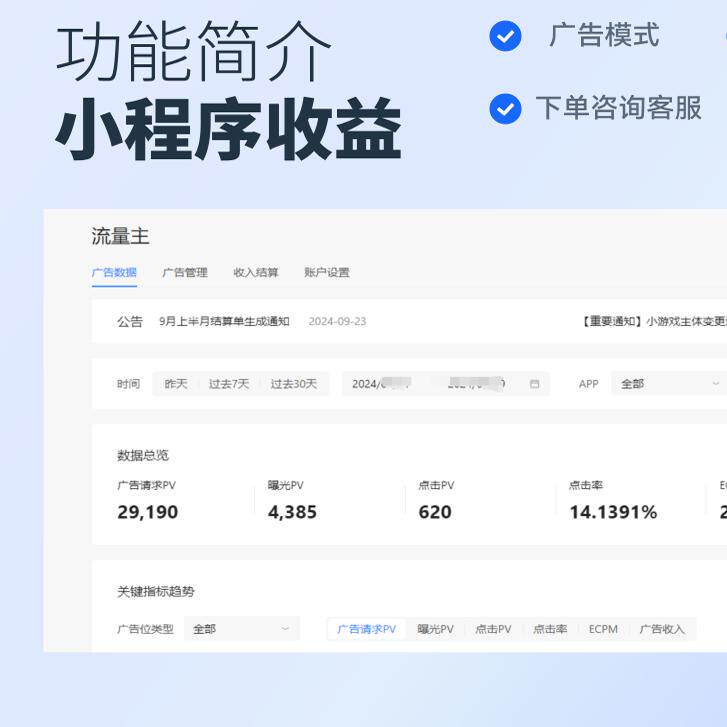The height and width of the screenshot is (727, 727).
Task: Click the 2024-09-23 announcement date
Action: [x=338, y=321]
